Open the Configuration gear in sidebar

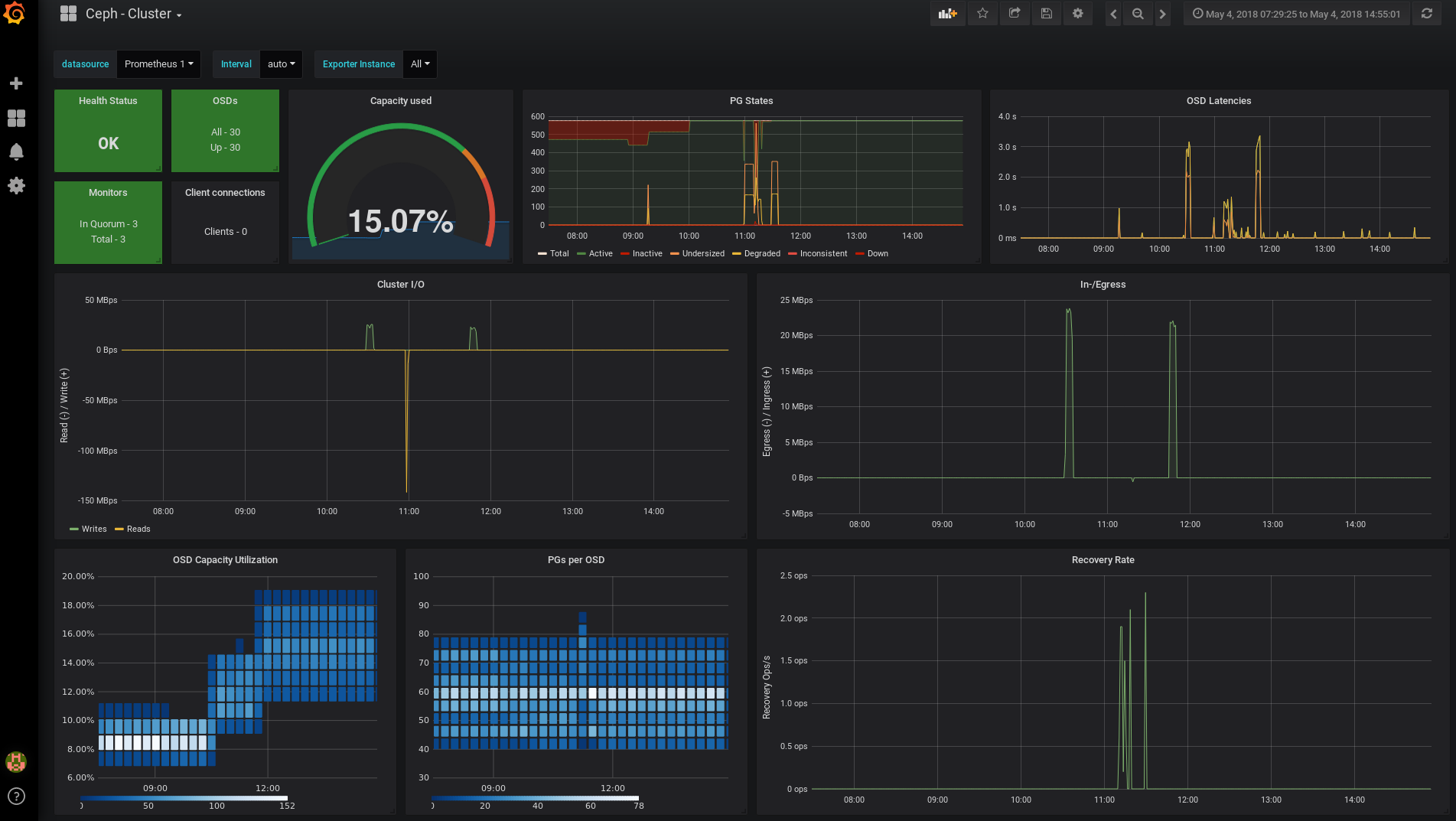[x=16, y=185]
